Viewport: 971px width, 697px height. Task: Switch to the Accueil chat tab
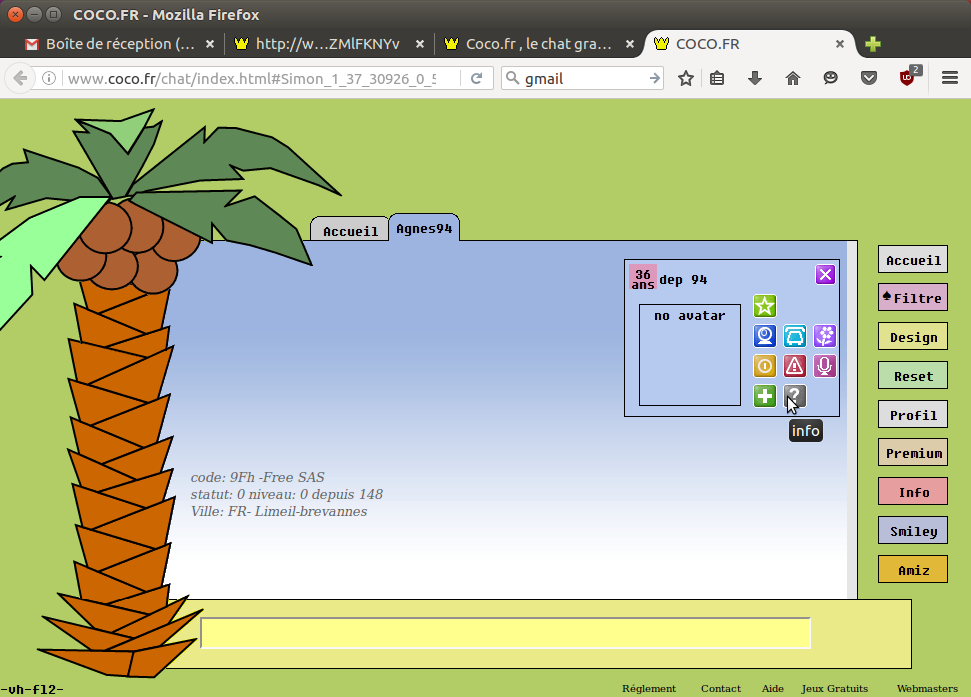[x=350, y=230]
